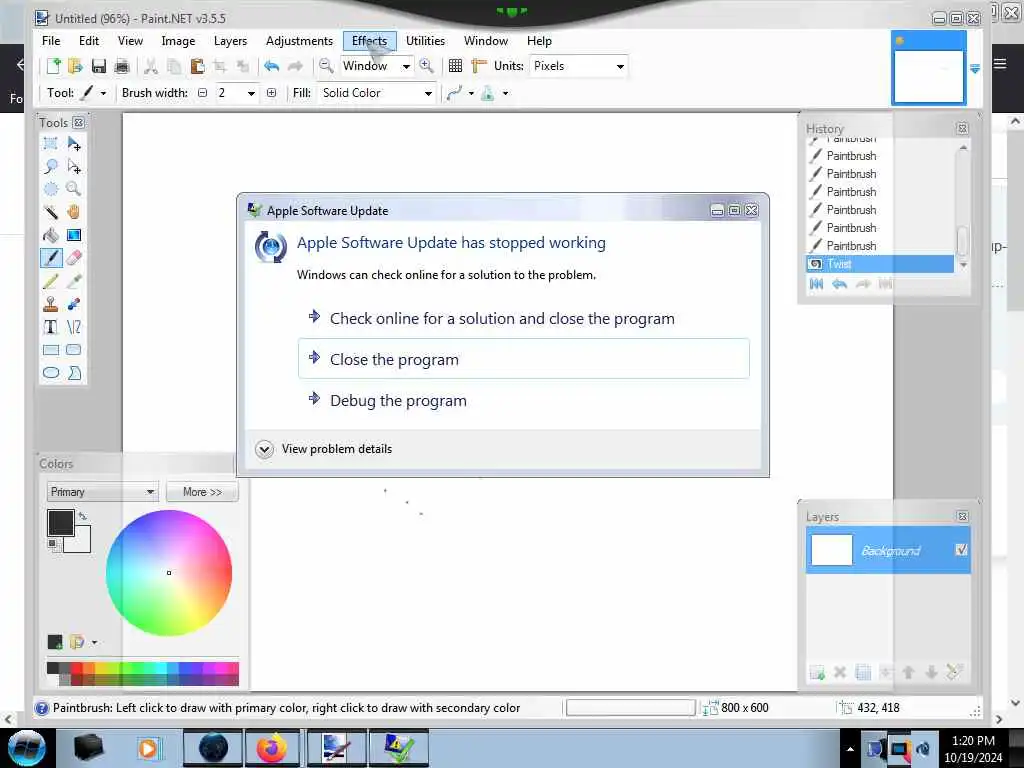Open the Edit menu
This screenshot has height=768, width=1024.
coord(89,41)
